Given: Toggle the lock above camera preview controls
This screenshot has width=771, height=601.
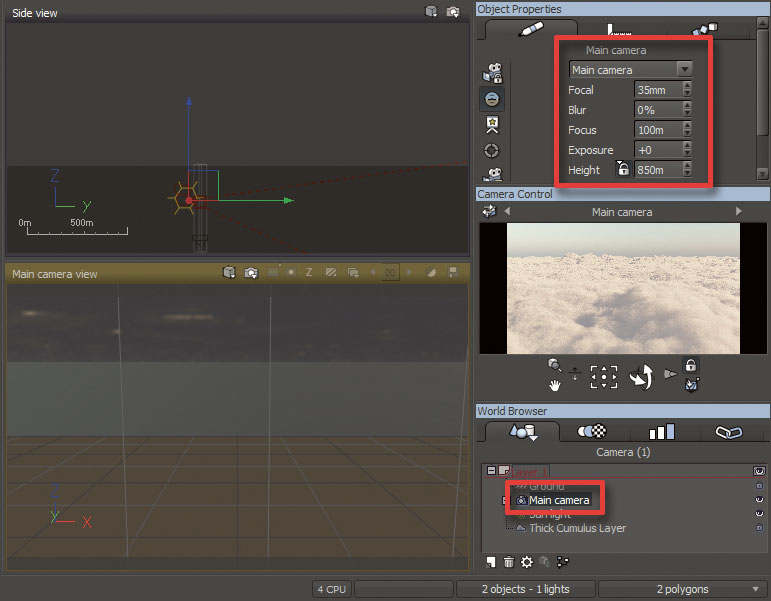Looking at the screenshot, I should click(x=691, y=365).
